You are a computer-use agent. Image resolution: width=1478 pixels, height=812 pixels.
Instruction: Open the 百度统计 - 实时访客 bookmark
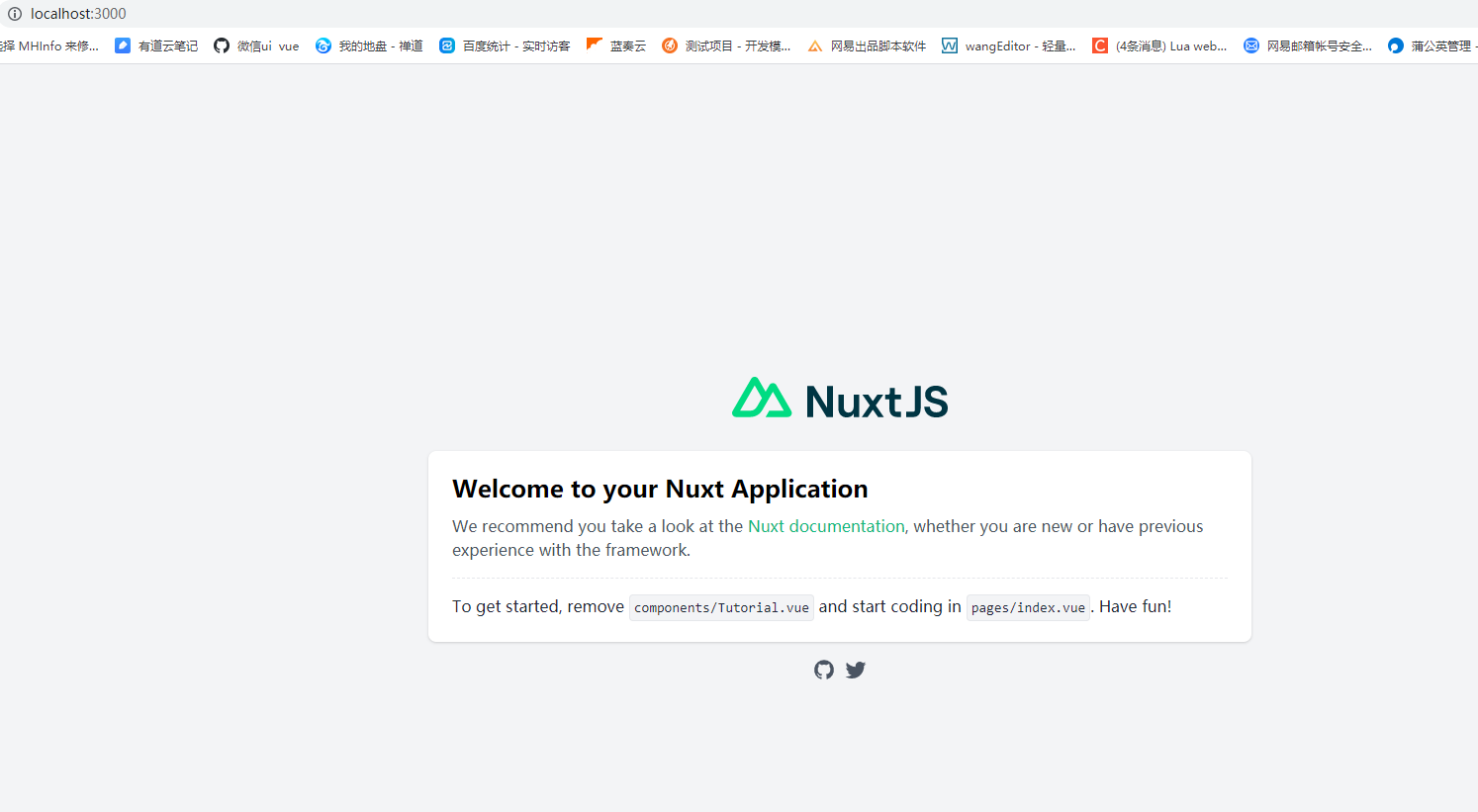pos(505,45)
